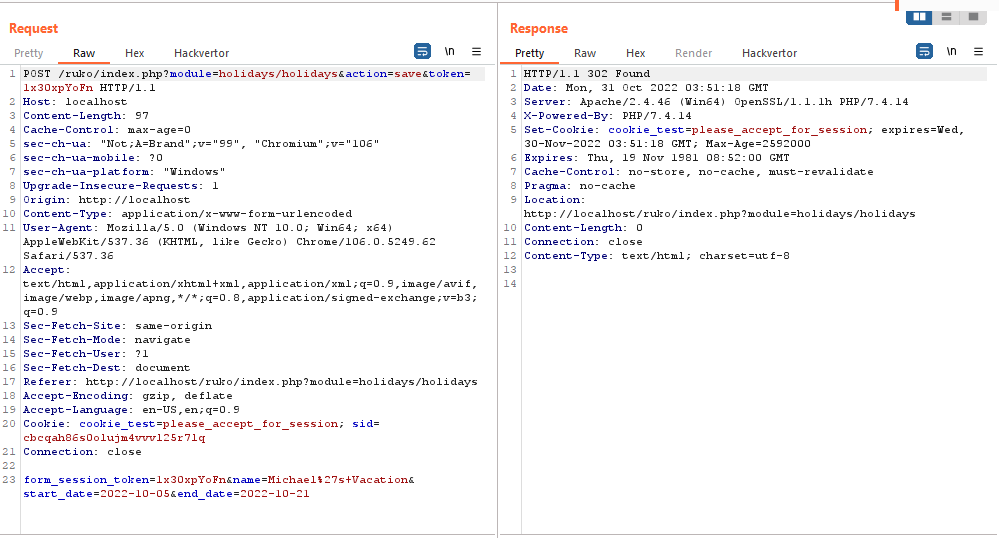999x538 pixels.
Task: Click the Sec-Fetch-Dest: document header
Action: coord(106,368)
